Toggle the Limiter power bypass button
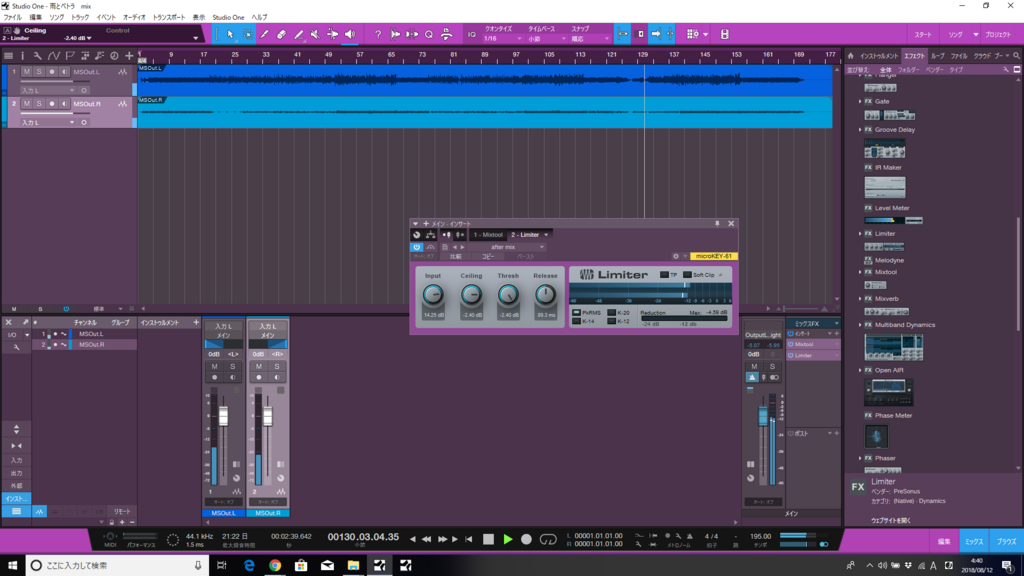1024x576 pixels. tap(416, 247)
